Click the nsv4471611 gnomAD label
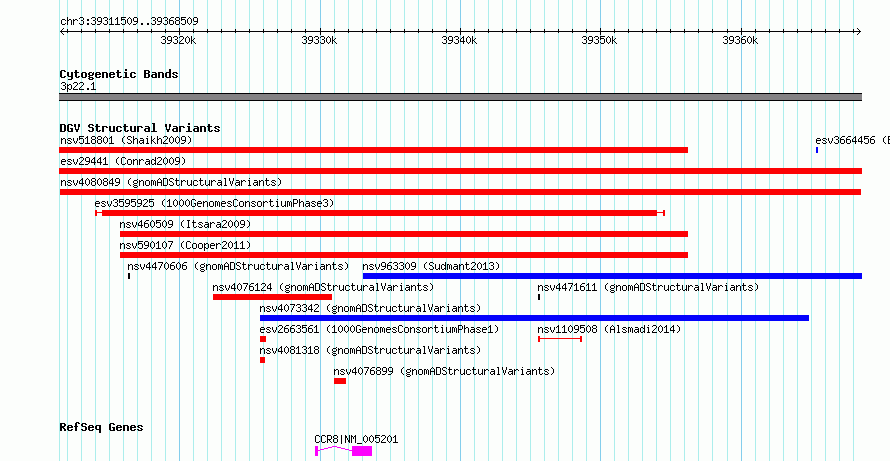 click(648, 287)
